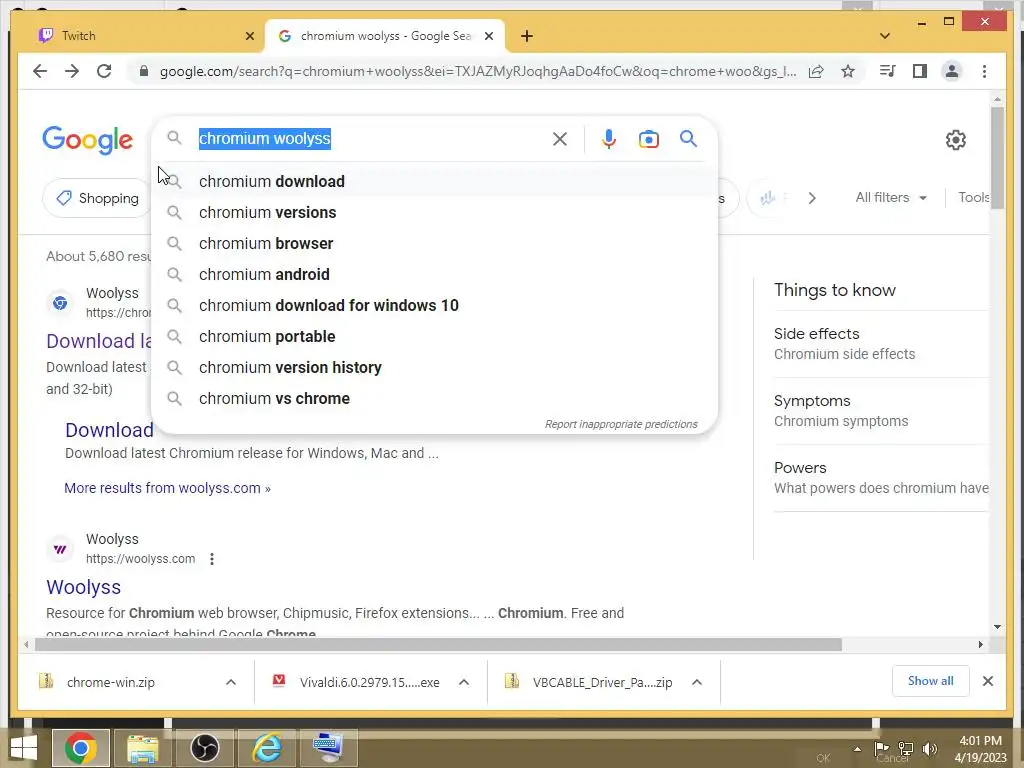The height and width of the screenshot is (768, 1024).
Task: Open a new tab with plus button
Action: (527, 36)
